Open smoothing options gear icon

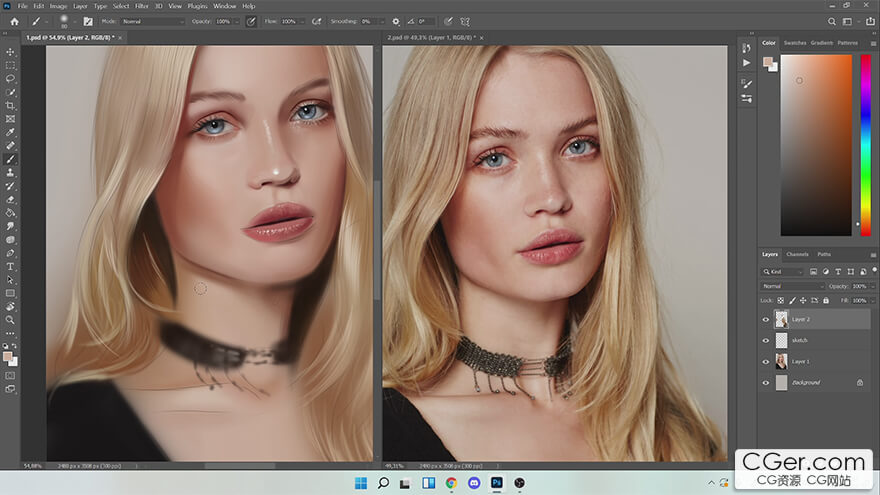(396, 21)
